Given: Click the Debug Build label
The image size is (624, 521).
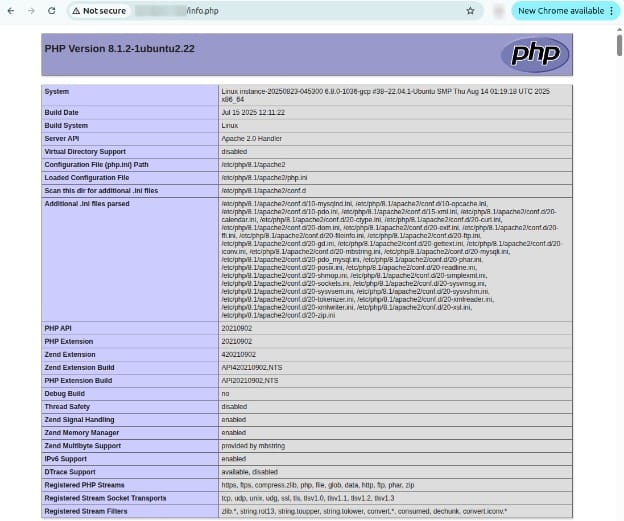Looking at the screenshot, I should [x=64, y=394].
